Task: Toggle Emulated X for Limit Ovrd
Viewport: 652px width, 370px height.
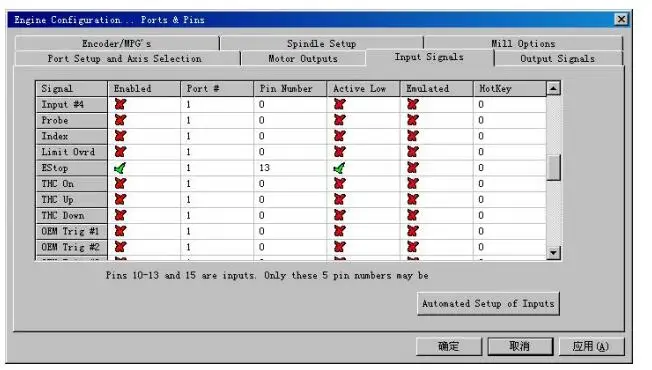Action: [413, 152]
